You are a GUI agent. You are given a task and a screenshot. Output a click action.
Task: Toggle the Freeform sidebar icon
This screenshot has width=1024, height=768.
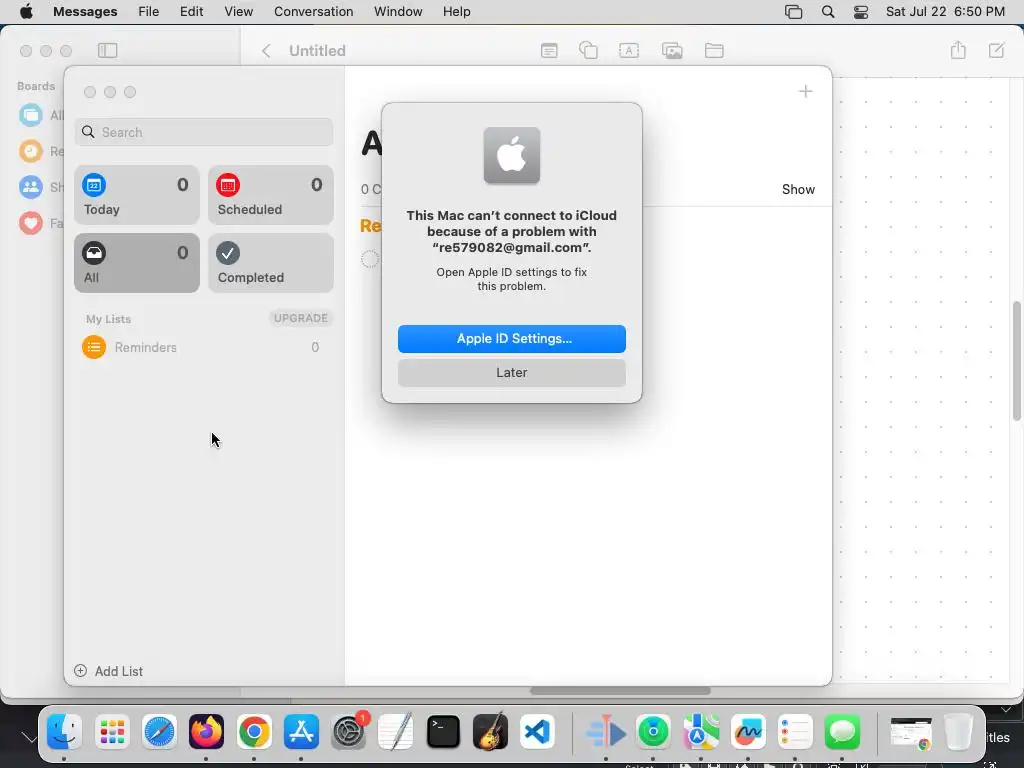tap(108, 50)
